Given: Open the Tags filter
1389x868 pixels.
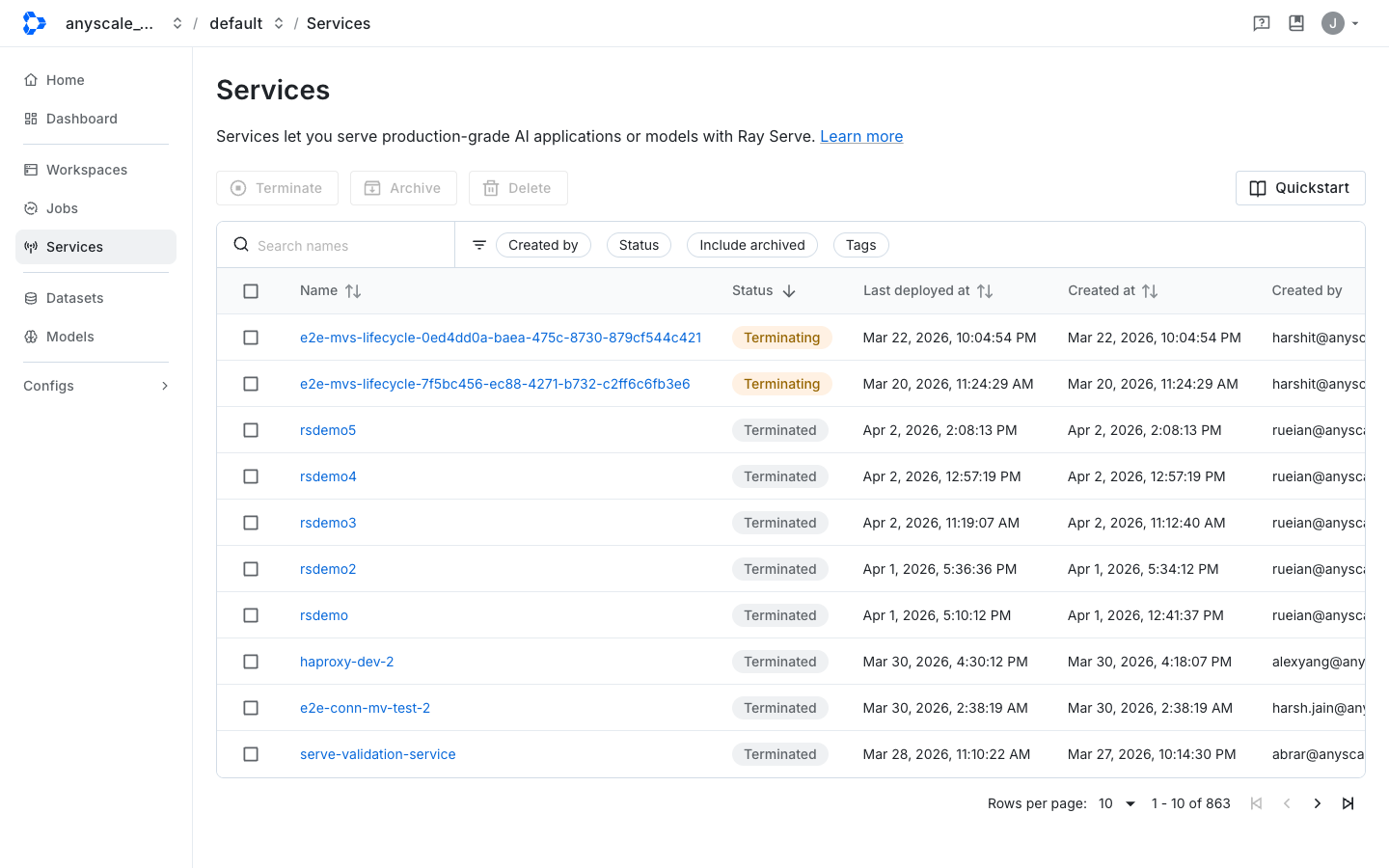Looking at the screenshot, I should pos(861,245).
